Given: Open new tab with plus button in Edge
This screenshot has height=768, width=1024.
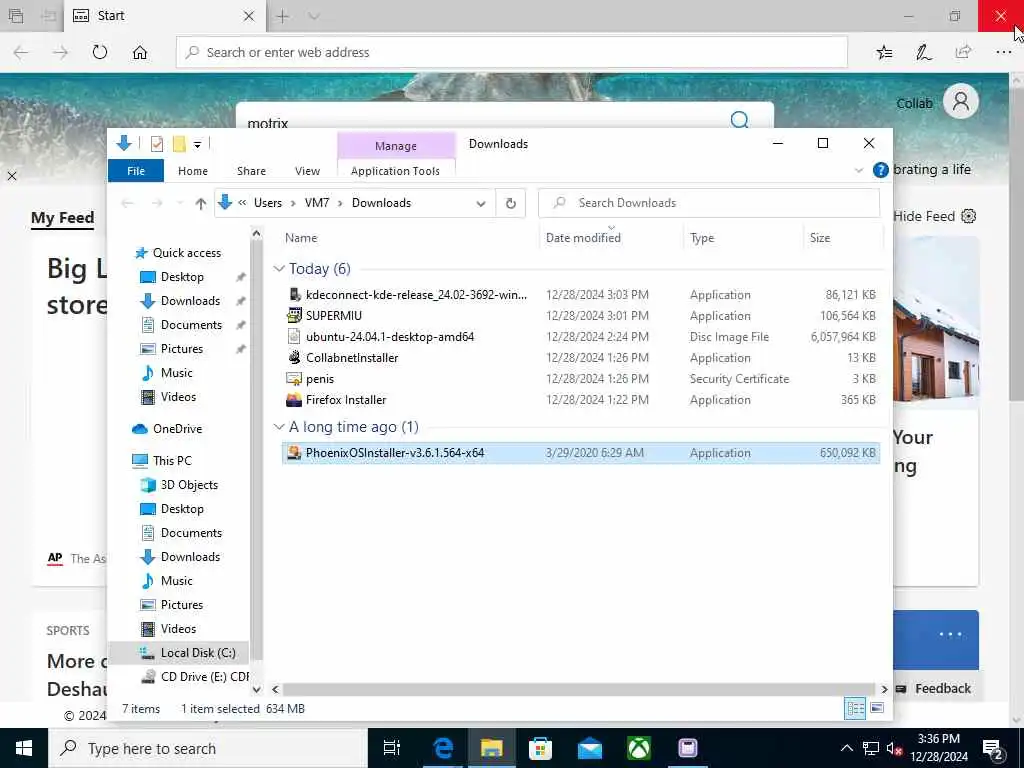Looking at the screenshot, I should tap(282, 16).
